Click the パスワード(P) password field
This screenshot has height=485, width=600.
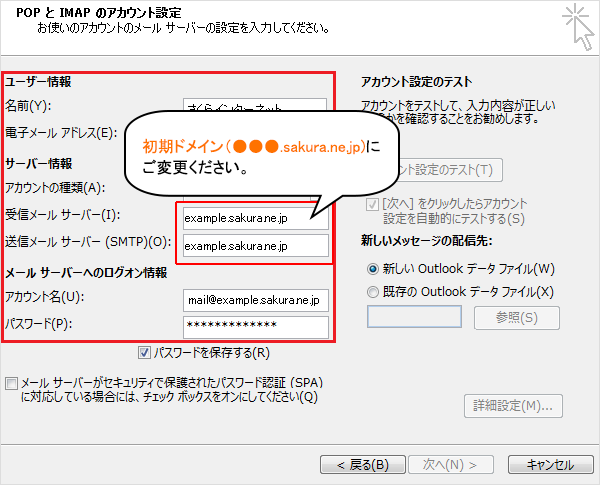(x=255, y=327)
